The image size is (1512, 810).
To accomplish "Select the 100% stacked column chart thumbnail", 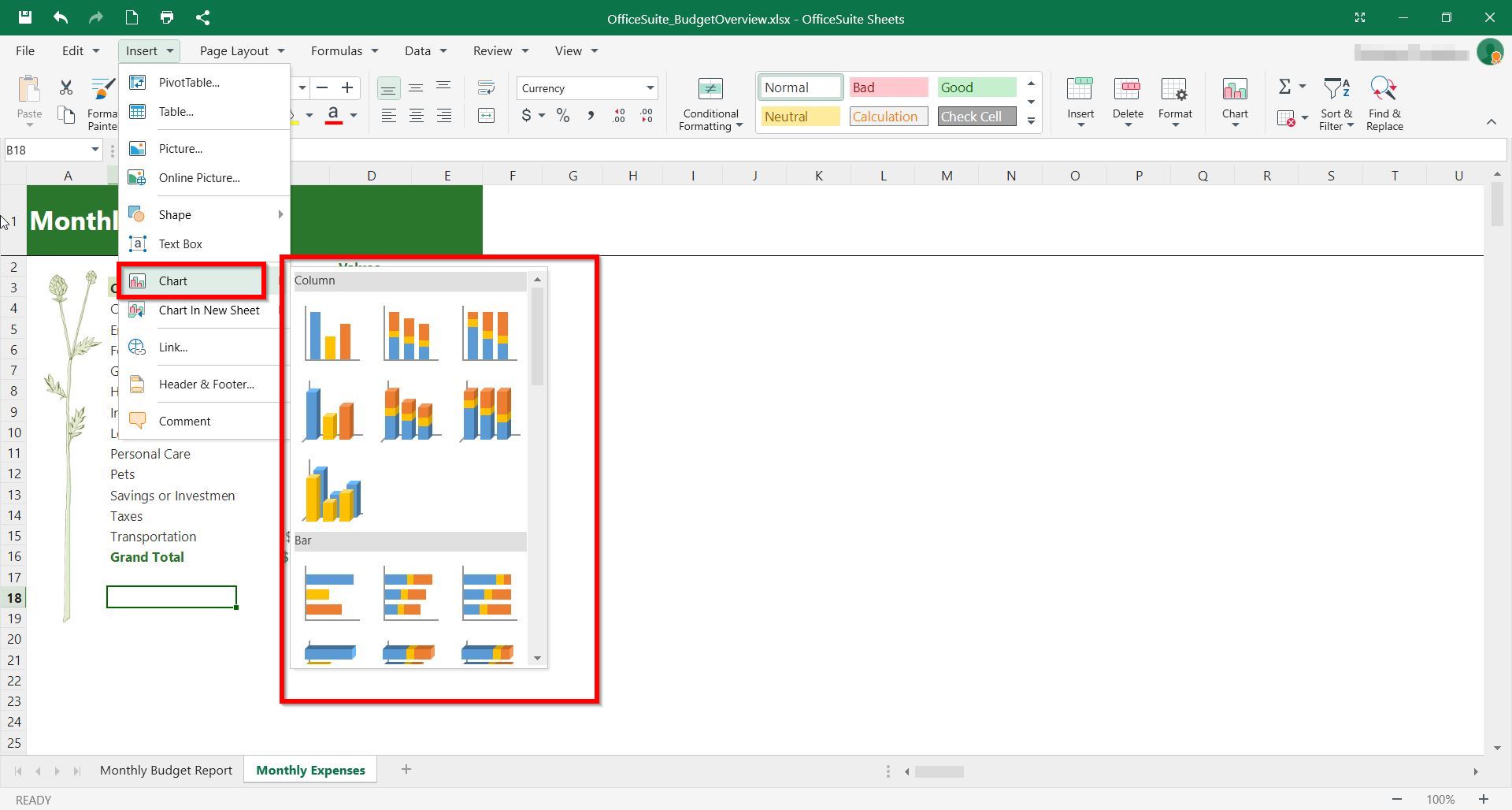I will click(489, 333).
